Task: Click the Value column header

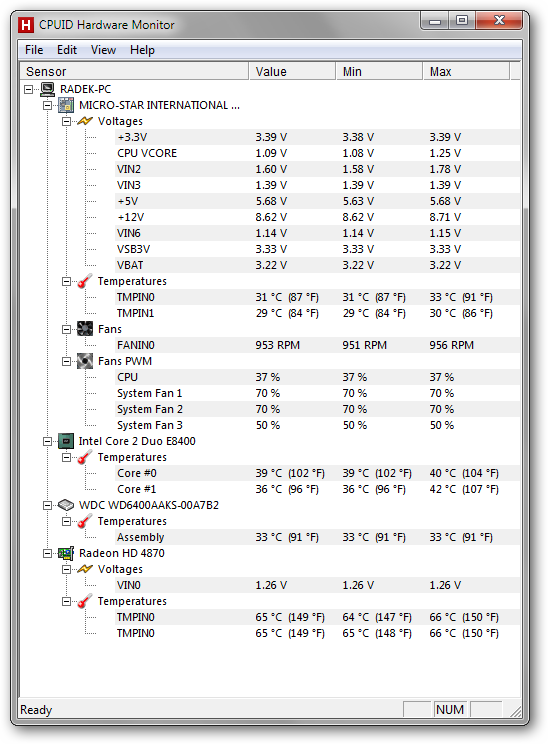Action: (292, 71)
